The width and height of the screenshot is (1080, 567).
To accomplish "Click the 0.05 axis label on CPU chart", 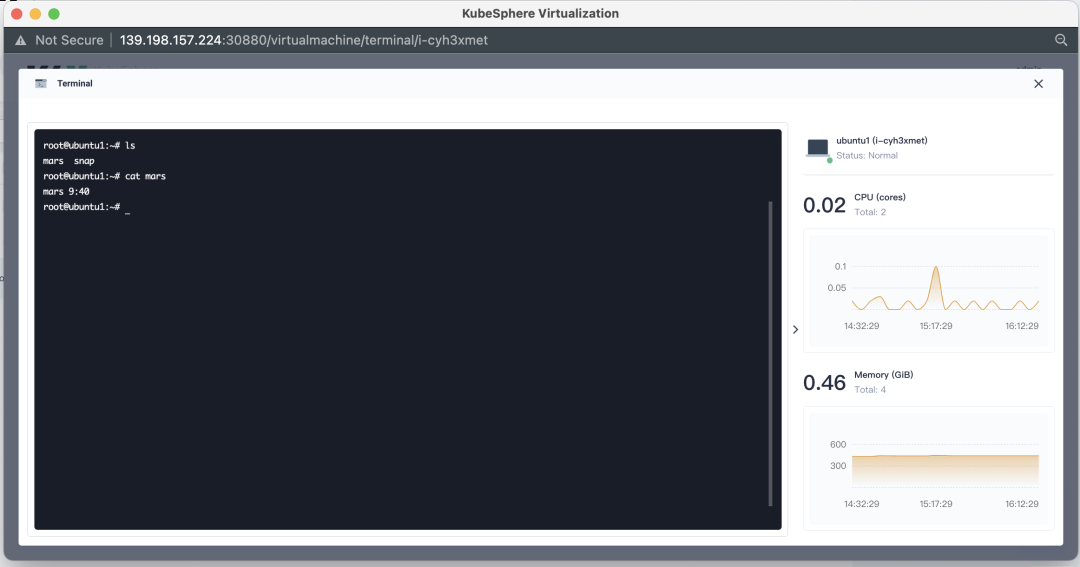I will [837, 288].
